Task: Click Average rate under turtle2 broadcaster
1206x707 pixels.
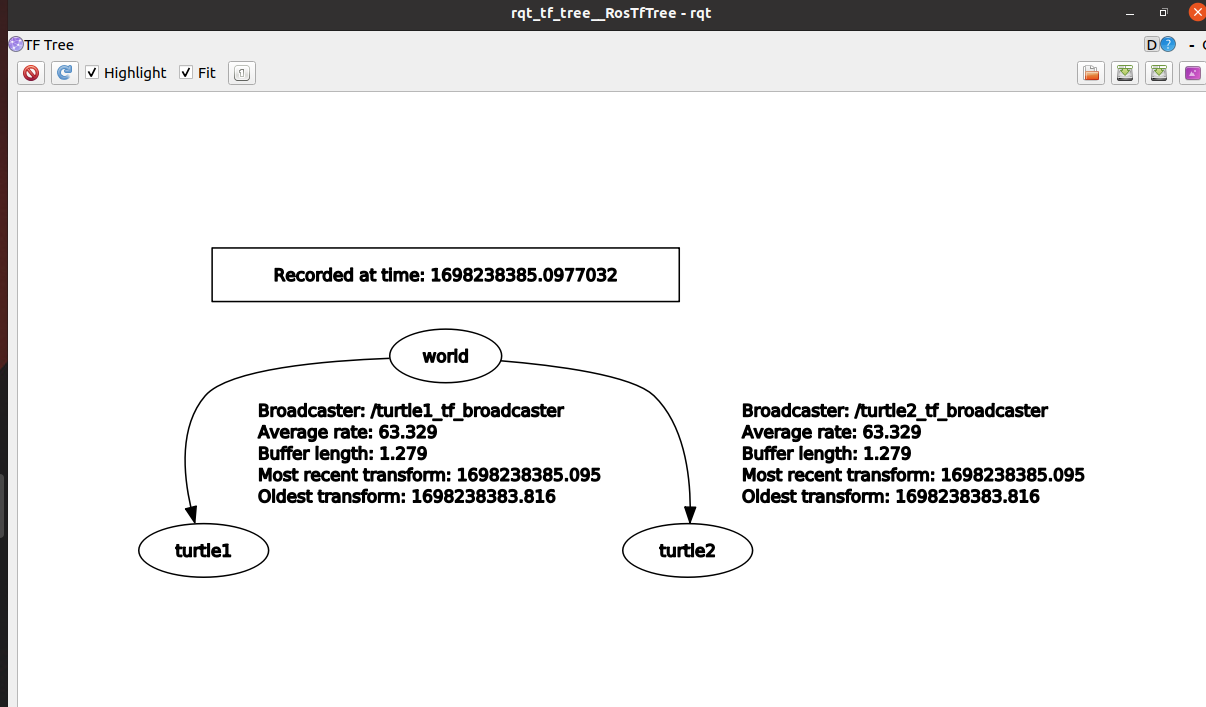Action: coord(832,432)
